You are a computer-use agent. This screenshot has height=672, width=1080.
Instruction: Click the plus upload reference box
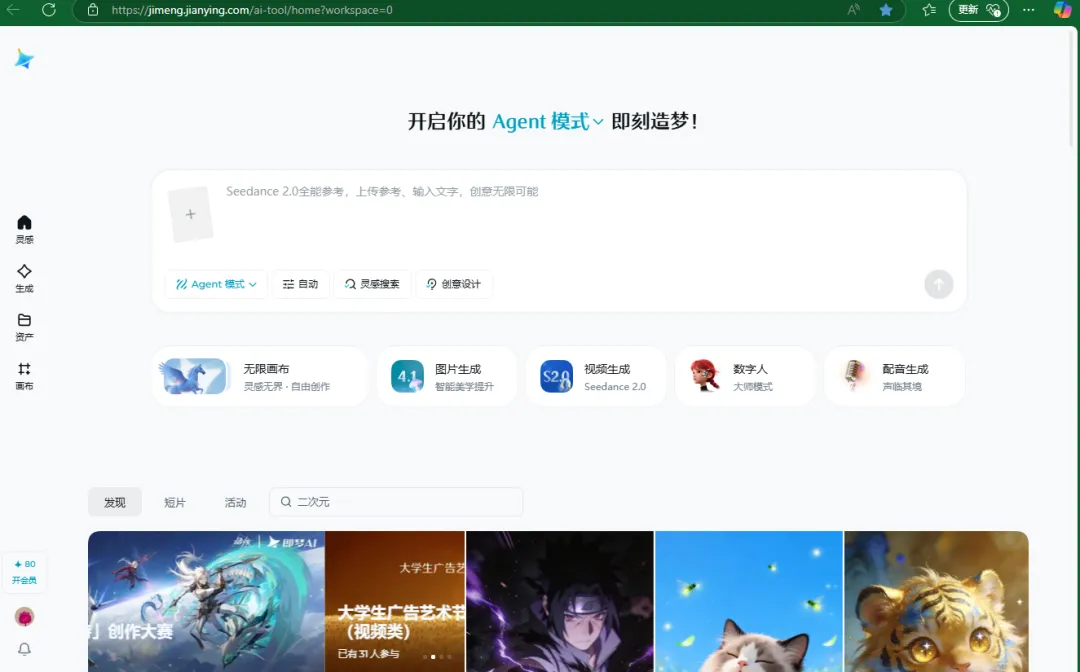[x=190, y=214]
